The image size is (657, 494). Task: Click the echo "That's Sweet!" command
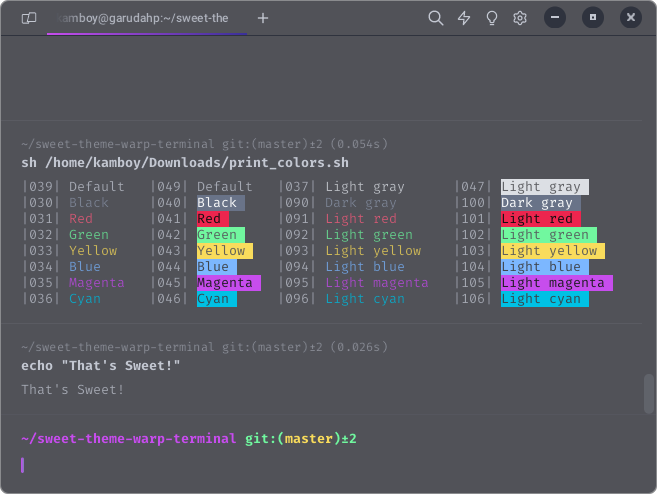[101, 365]
